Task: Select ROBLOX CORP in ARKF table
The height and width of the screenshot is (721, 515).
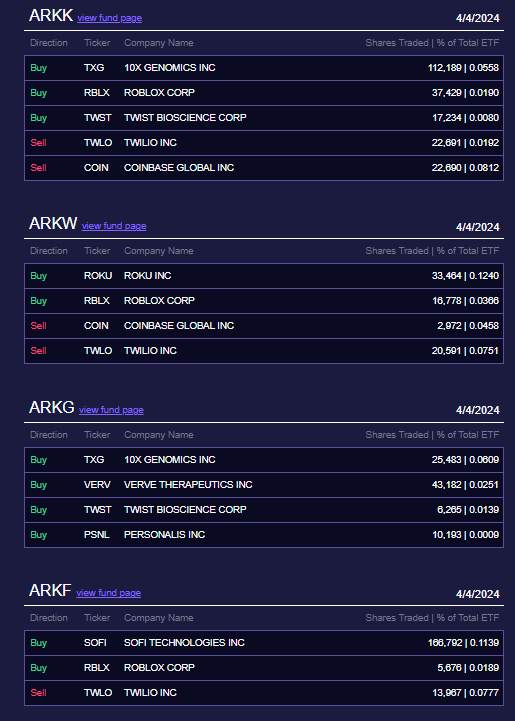Action: point(159,668)
